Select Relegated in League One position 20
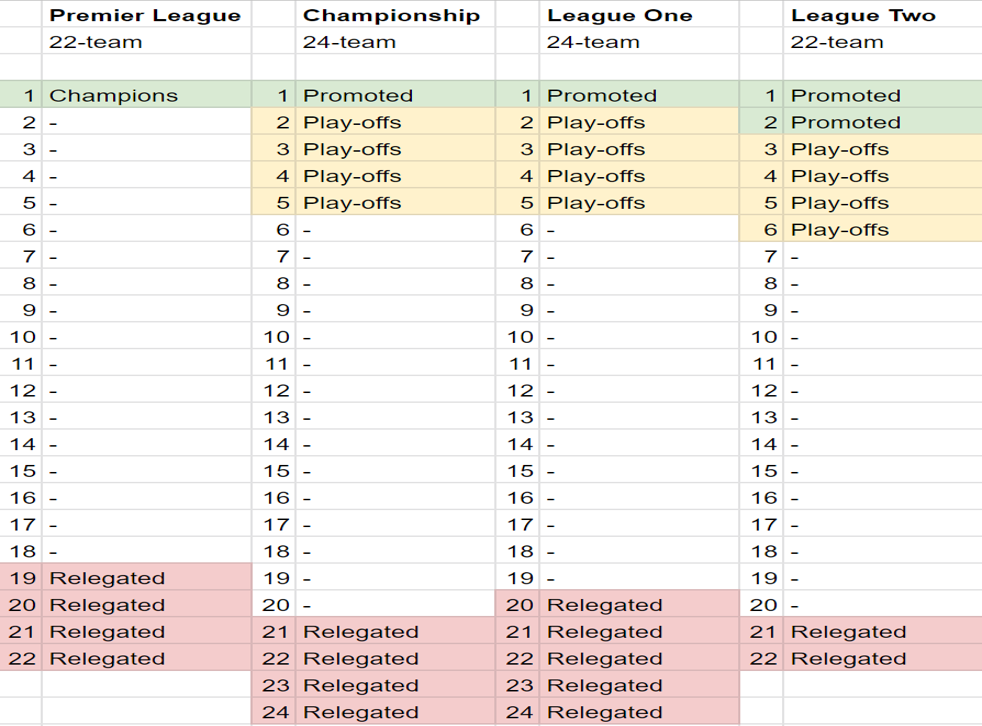This screenshot has height=726, width=982. pyautogui.click(x=605, y=605)
